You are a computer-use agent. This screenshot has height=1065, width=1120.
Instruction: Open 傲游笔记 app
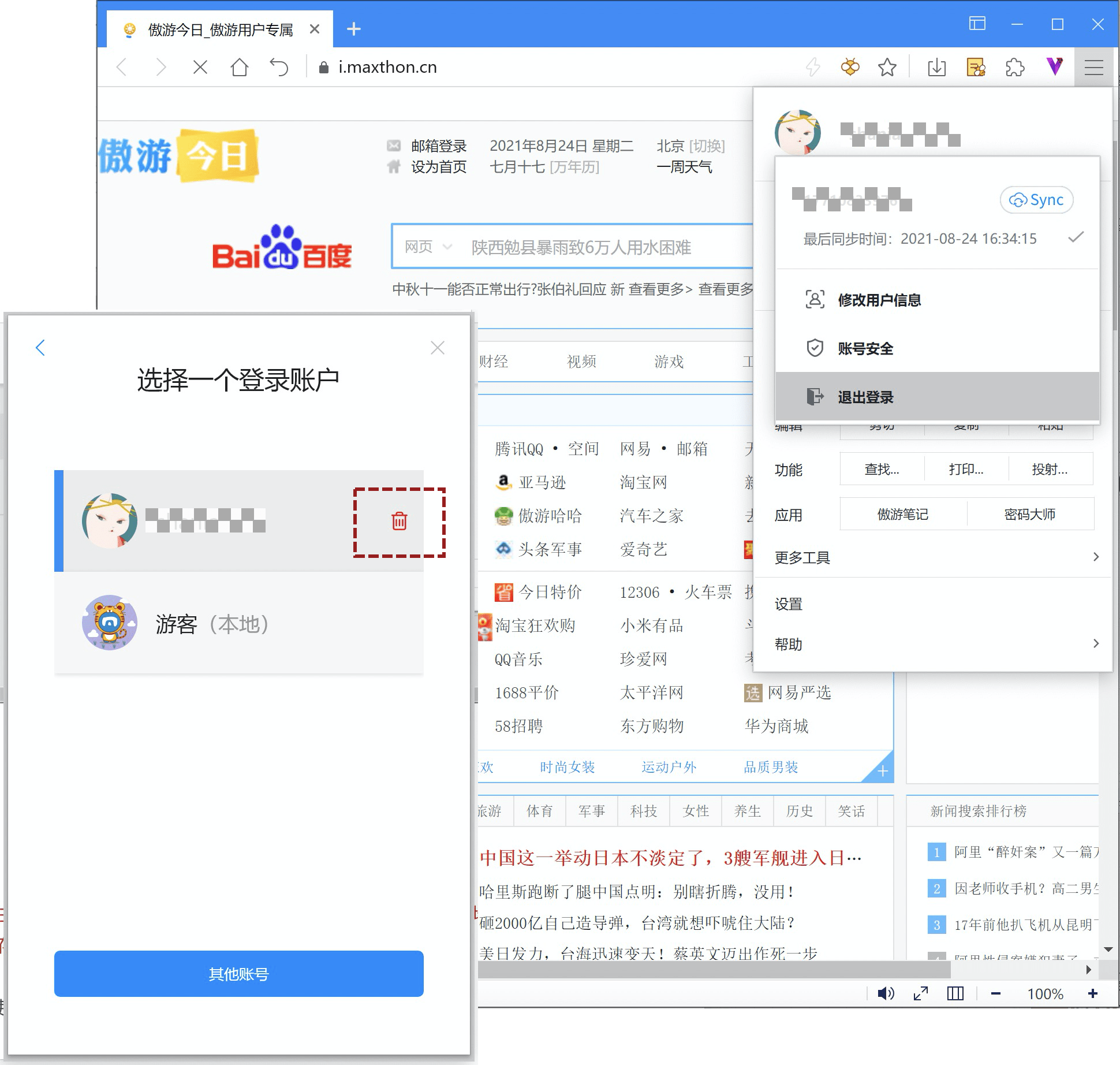pyautogui.click(x=903, y=514)
